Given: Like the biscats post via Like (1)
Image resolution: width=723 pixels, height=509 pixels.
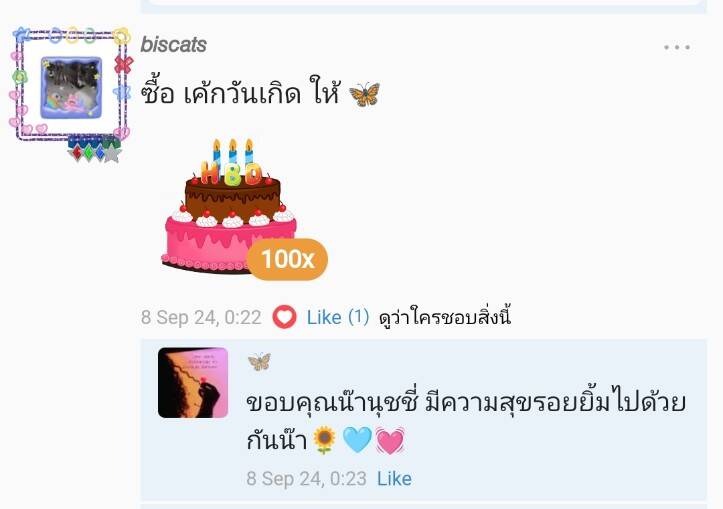Looking at the screenshot, I should pos(338,317).
